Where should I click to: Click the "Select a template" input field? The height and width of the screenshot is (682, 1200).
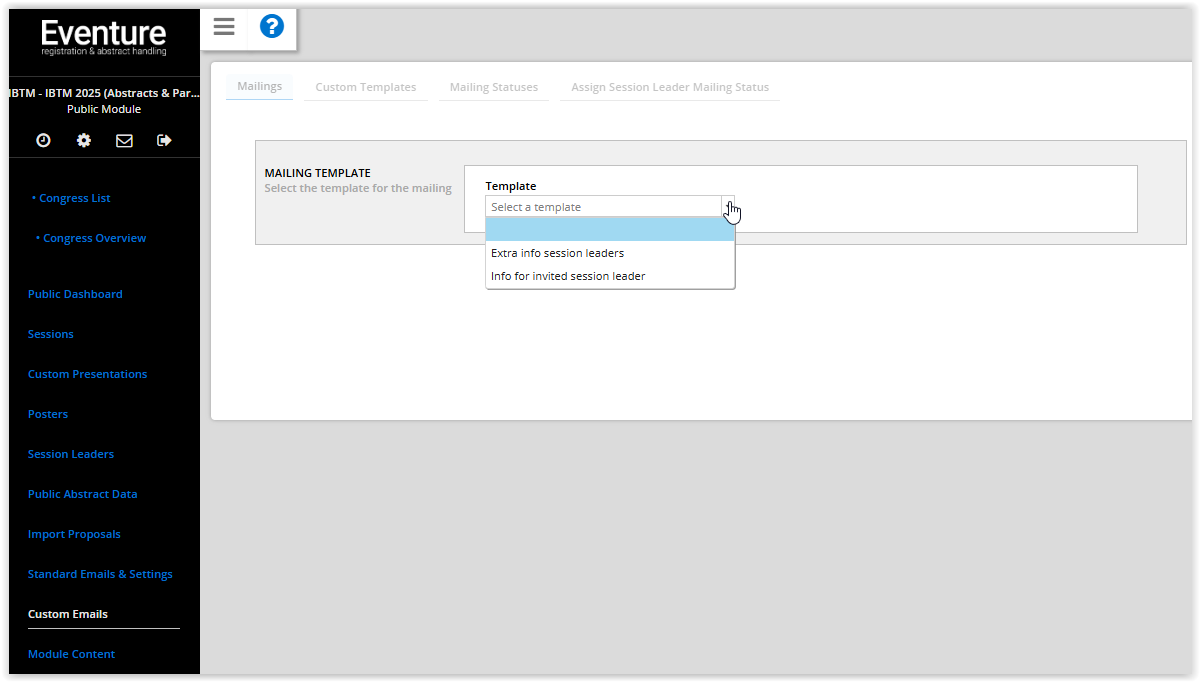pos(602,207)
